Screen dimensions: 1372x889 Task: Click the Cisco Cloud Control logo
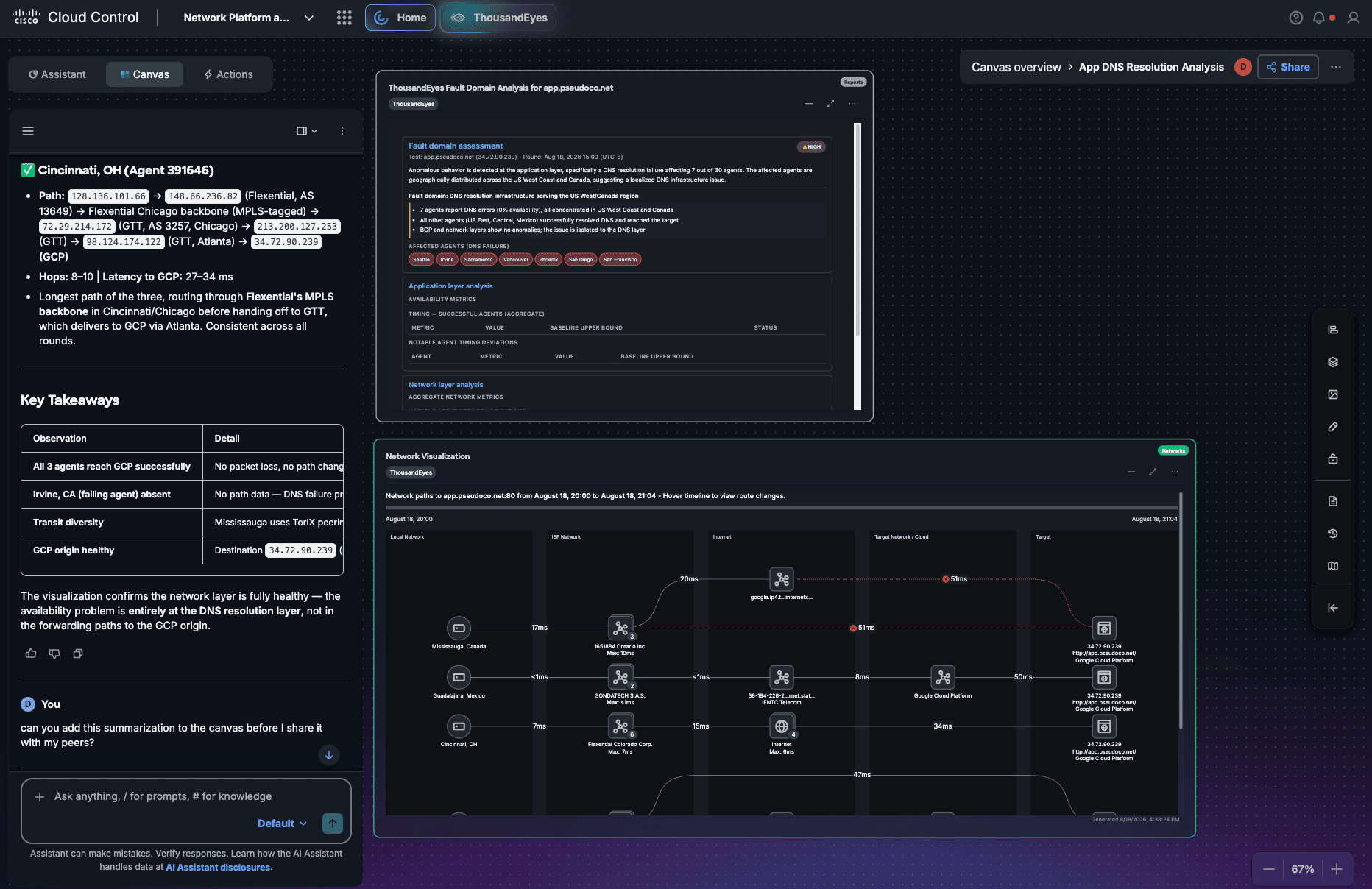pyautogui.click(x=75, y=17)
